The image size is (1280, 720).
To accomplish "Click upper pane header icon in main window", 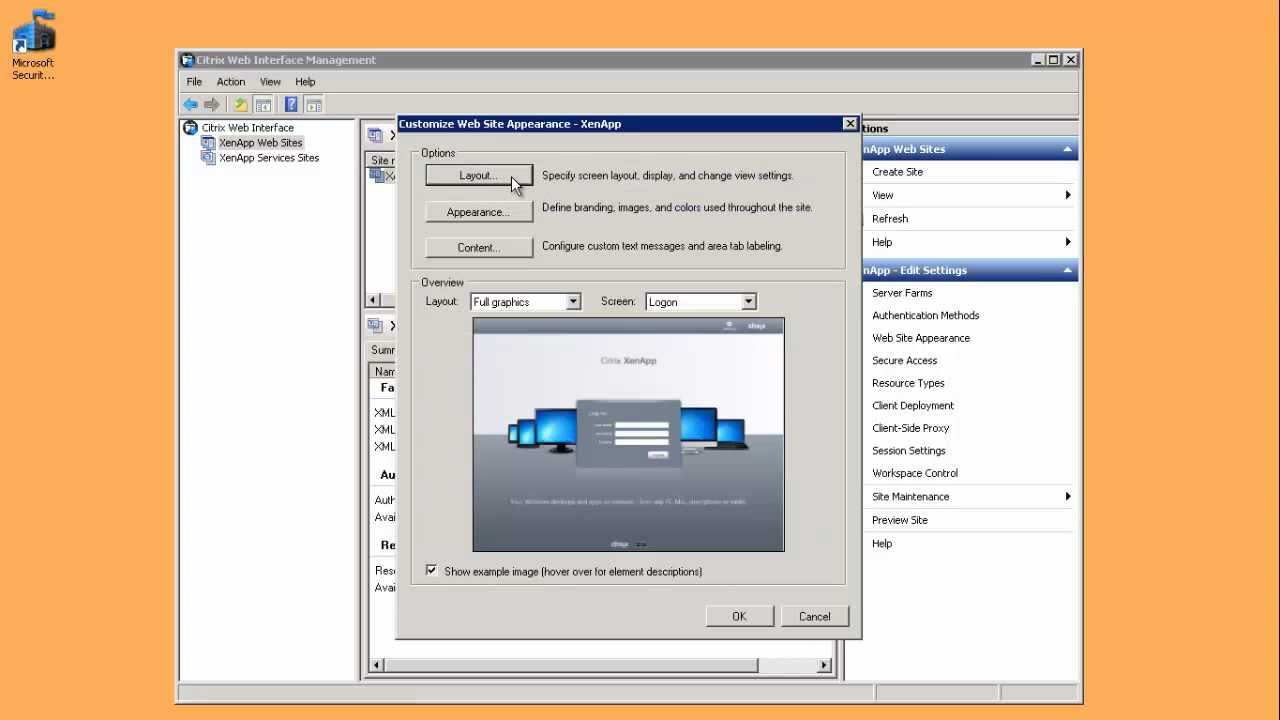I will click(374, 135).
